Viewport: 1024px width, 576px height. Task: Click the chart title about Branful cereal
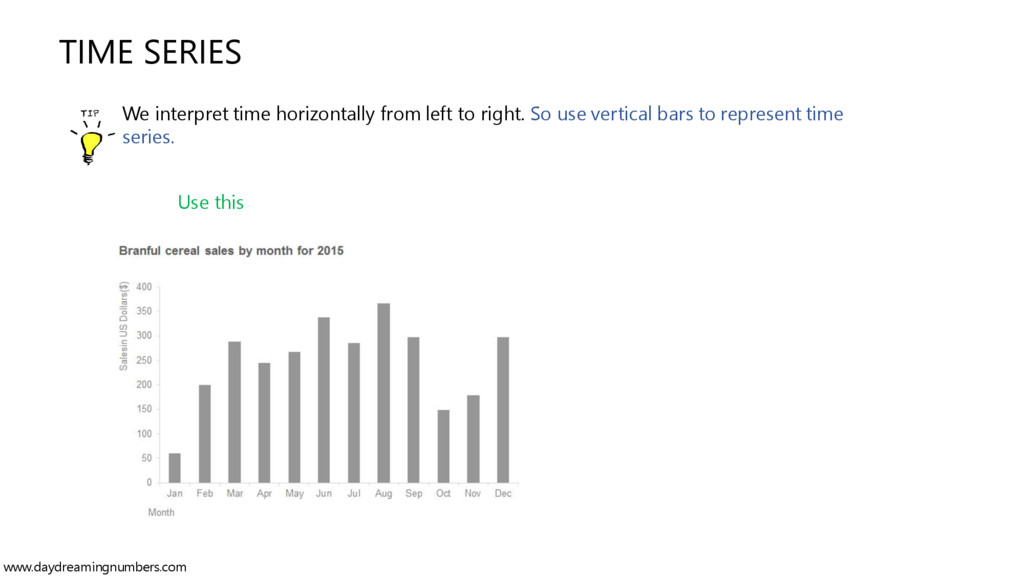tap(231, 251)
